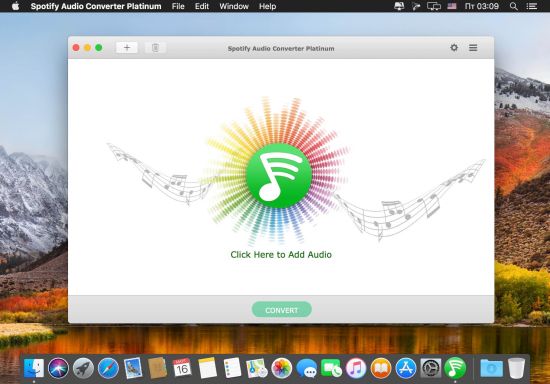This screenshot has height=384, width=550.
Task: Open Safari from the Dock
Action: click(108, 368)
